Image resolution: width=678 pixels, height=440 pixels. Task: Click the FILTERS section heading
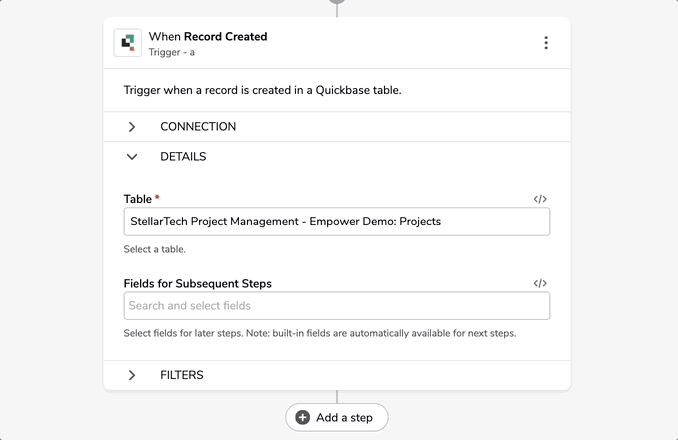click(182, 375)
